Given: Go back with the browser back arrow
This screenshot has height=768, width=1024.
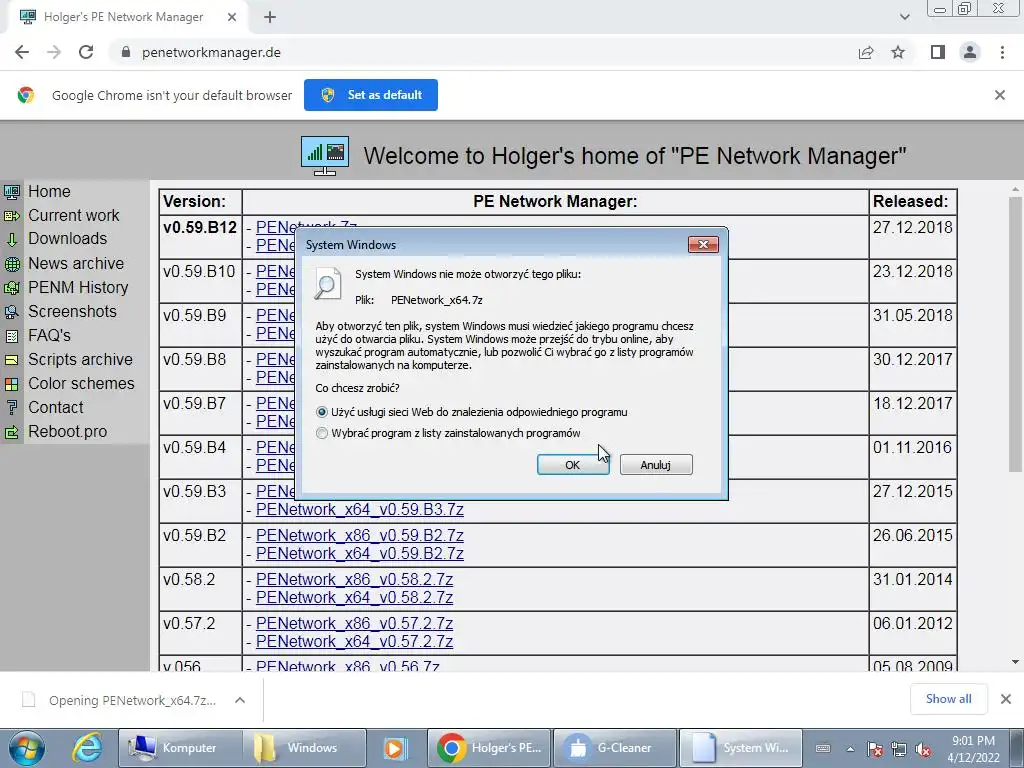Looking at the screenshot, I should click(22, 52).
